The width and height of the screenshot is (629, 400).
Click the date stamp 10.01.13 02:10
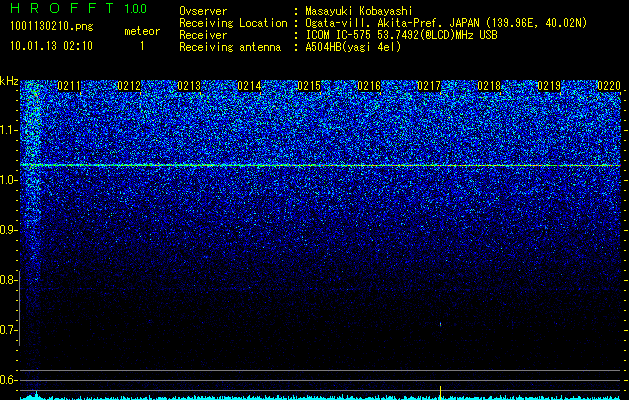(51, 46)
